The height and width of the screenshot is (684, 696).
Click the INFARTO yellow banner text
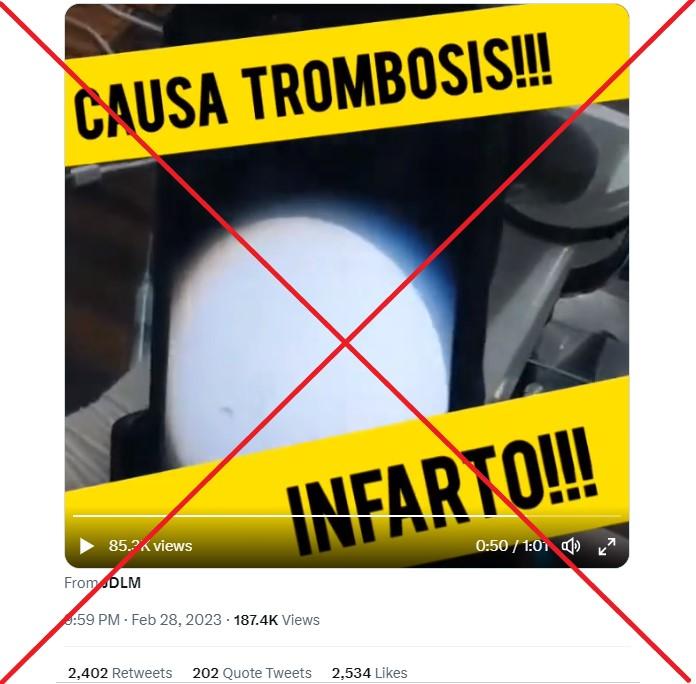[x=442, y=488]
